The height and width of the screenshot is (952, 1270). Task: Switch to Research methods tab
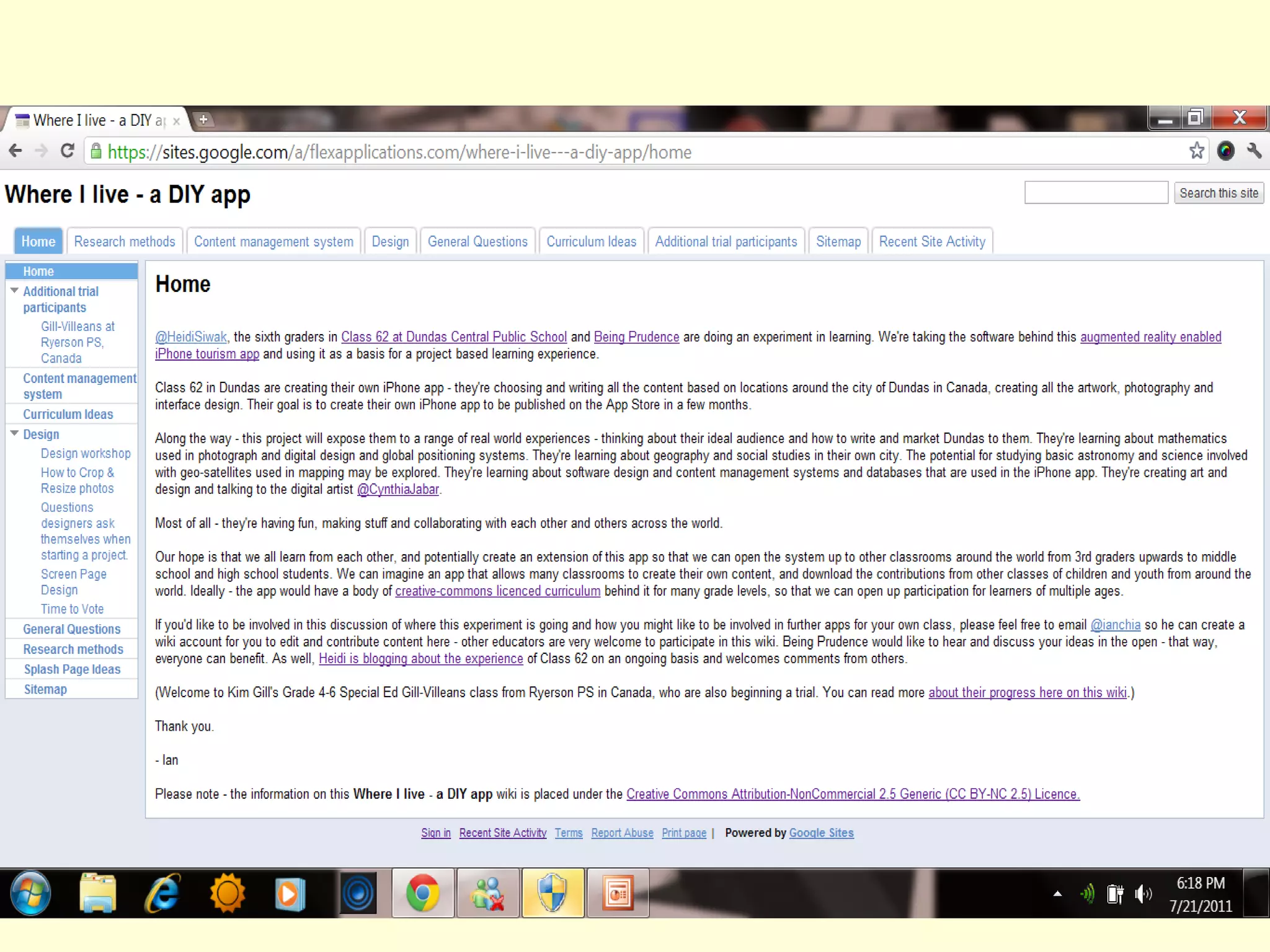(x=125, y=242)
